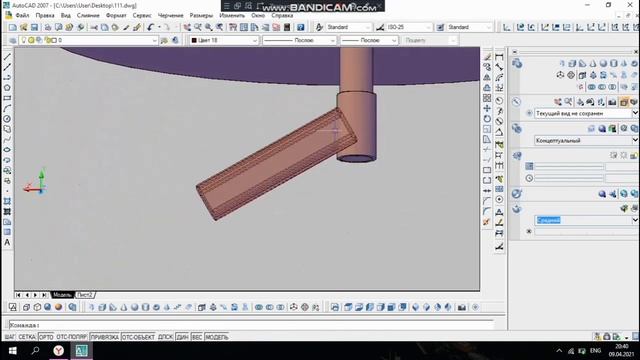Toggle ОТС-ОБЪЕКТ object tracking
The height and width of the screenshot is (360, 640).
coord(138,337)
